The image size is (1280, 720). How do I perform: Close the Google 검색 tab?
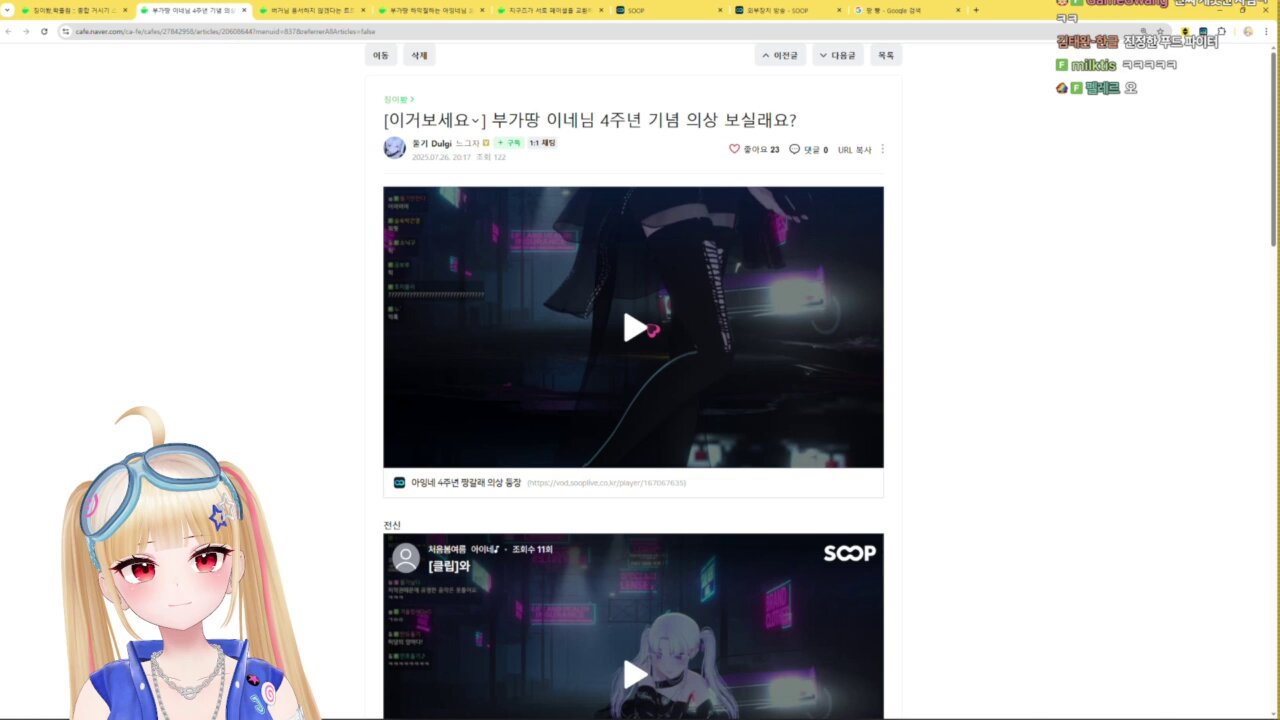click(x=957, y=10)
